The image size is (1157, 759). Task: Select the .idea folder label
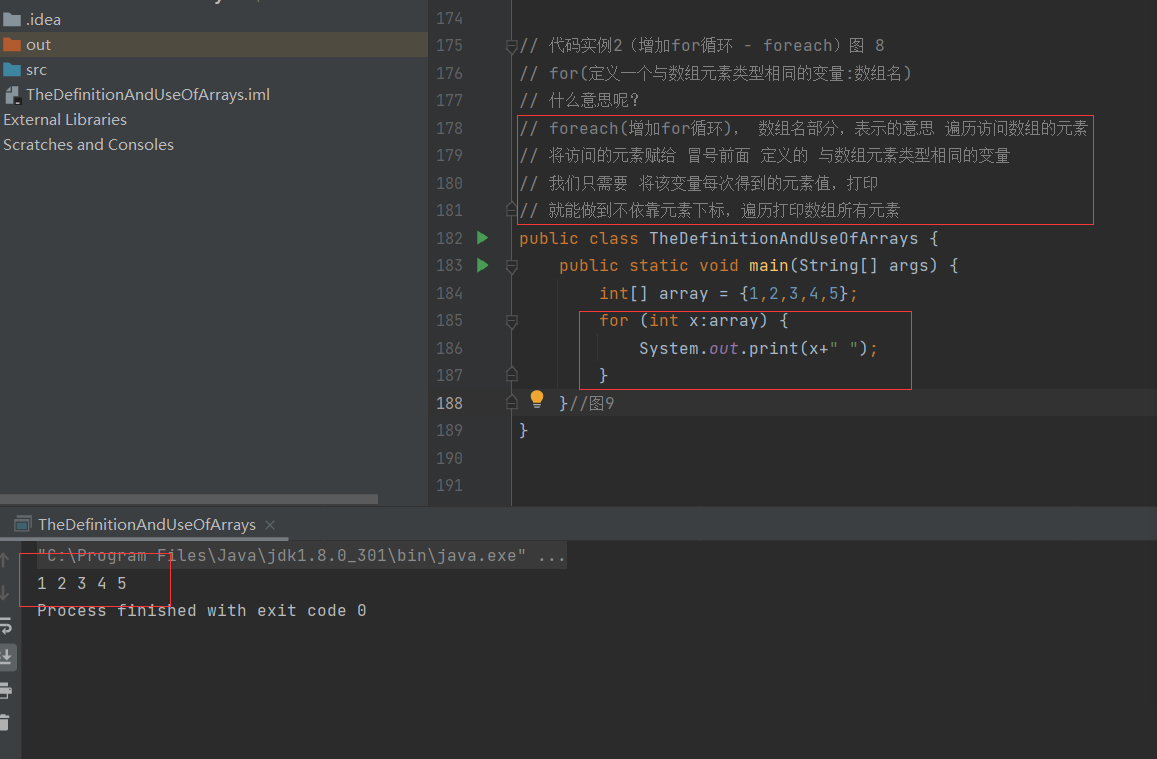pos(44,20)
